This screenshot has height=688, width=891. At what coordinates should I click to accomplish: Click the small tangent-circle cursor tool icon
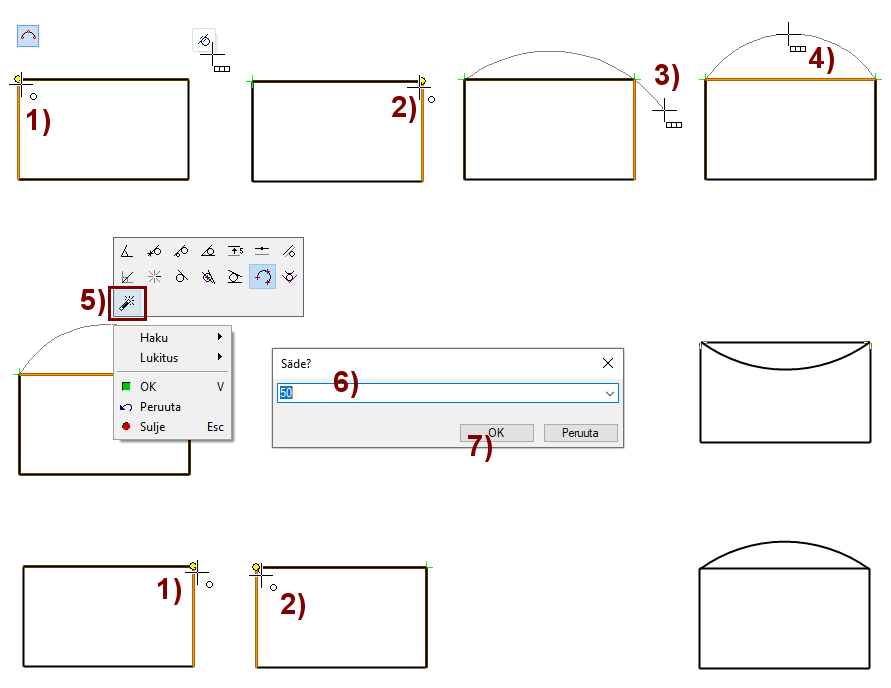204,40
